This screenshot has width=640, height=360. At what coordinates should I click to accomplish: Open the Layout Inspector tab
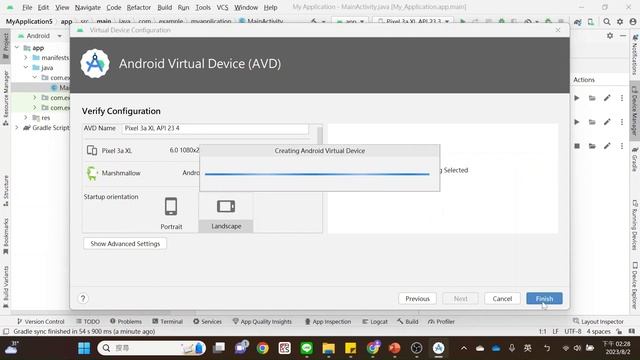coord(598,322)
